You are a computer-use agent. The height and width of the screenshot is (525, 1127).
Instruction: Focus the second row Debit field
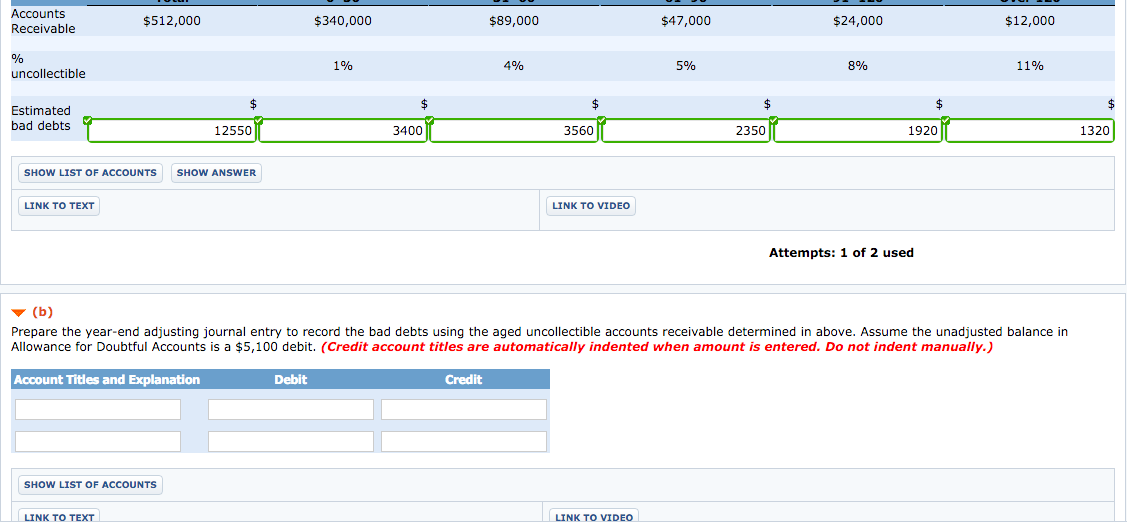tap(291, 442)
